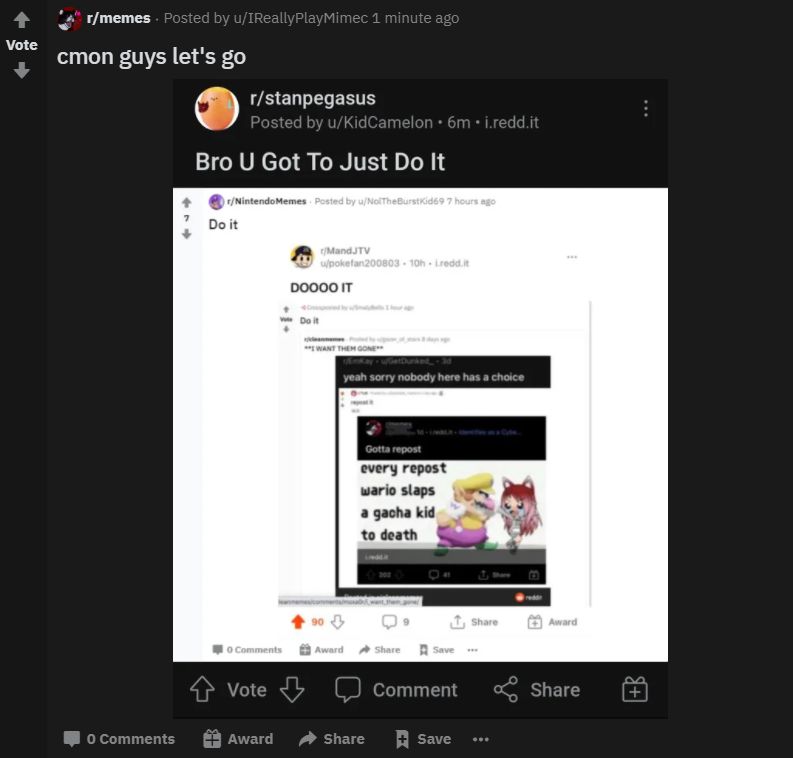Image resolution: width=793 pixels, height=758 pixels.
Task: Open the post title 'cmon guys let's go'
Action: point(151,56)
